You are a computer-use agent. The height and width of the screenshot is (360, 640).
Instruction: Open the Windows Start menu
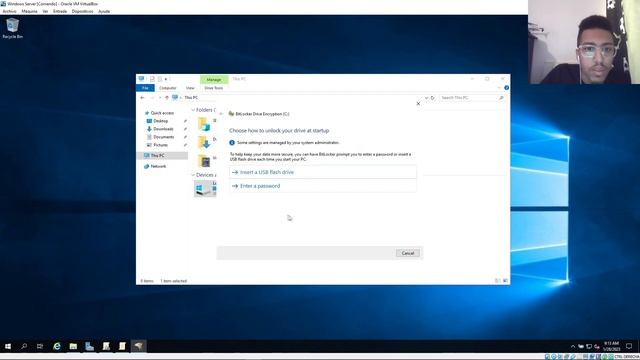pos(8,346)
